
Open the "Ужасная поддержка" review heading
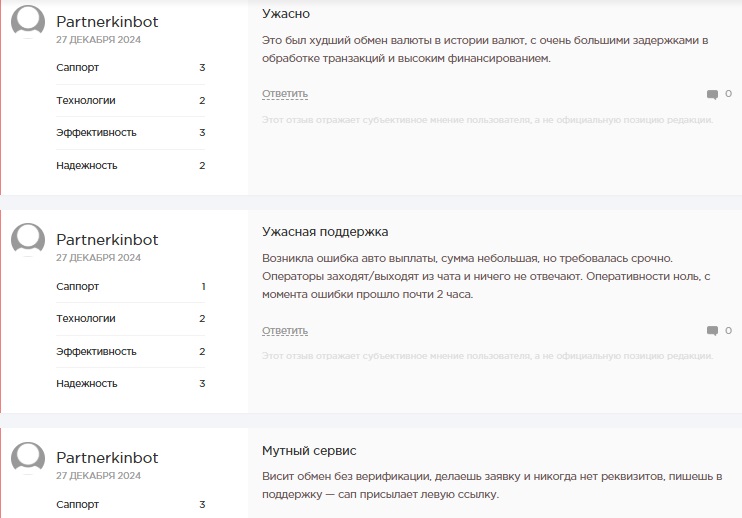325,232
